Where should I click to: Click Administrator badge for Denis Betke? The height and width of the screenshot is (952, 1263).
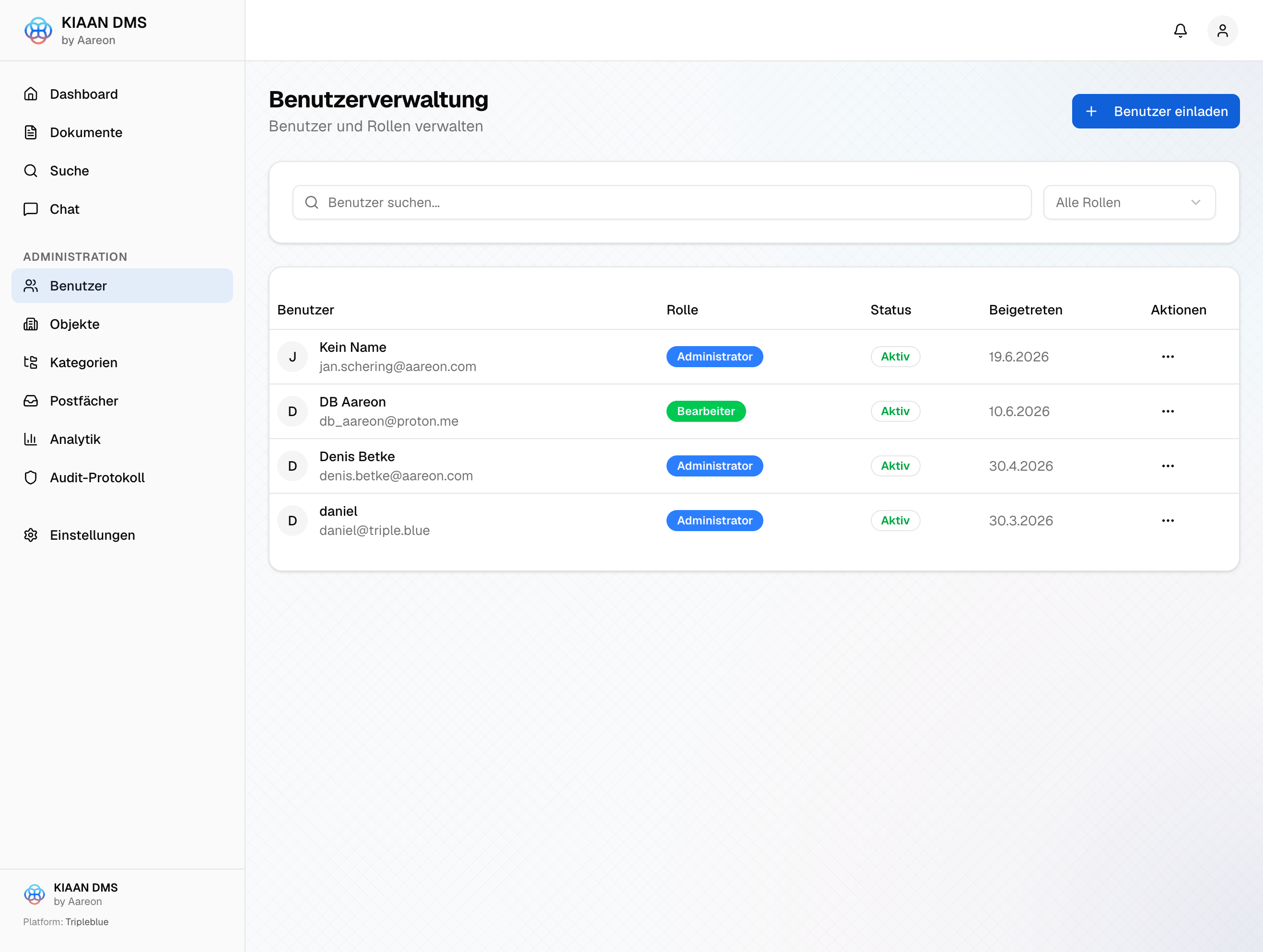(714, 466)
